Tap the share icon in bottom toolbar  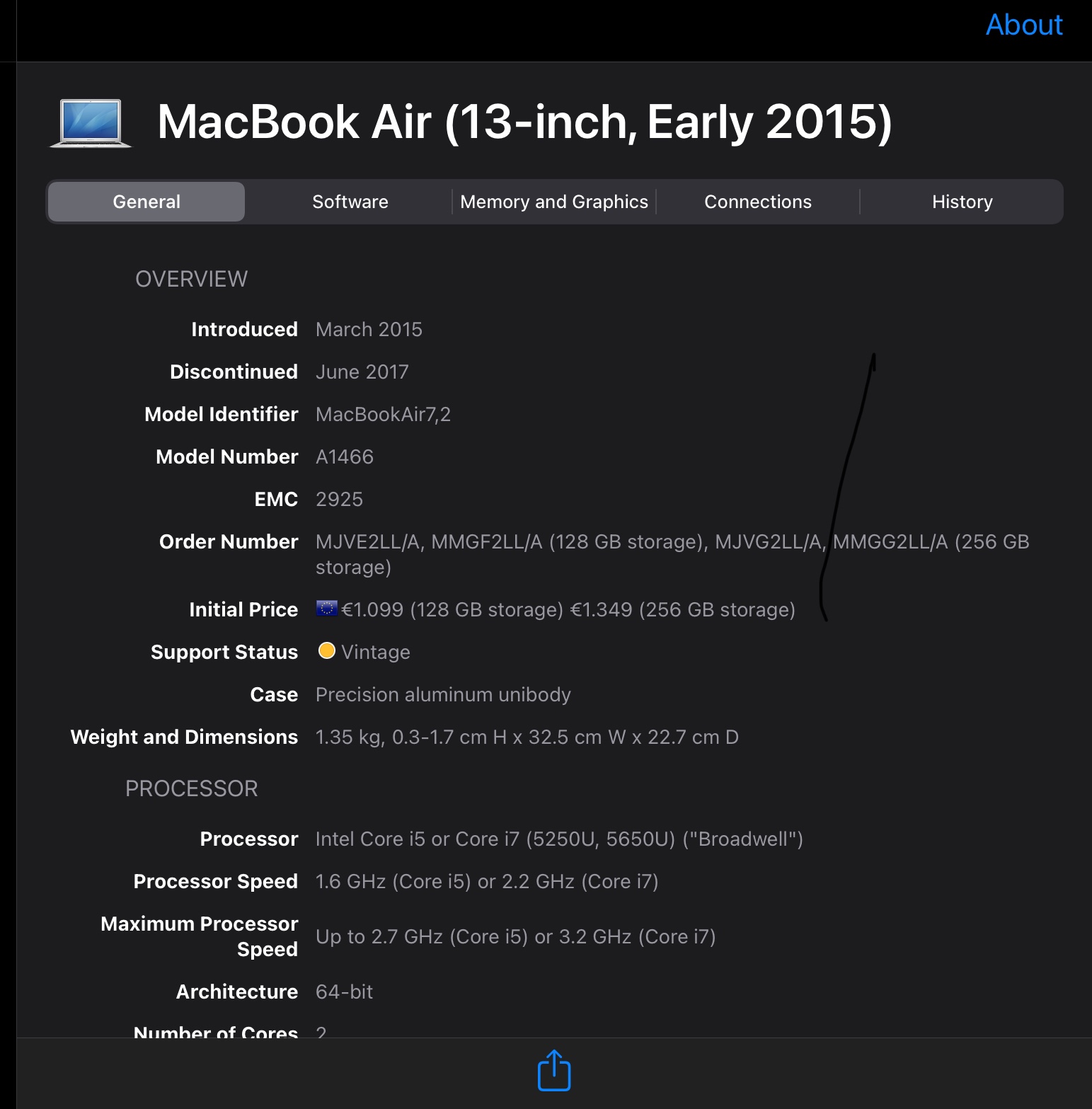(x=554, y=1070)
